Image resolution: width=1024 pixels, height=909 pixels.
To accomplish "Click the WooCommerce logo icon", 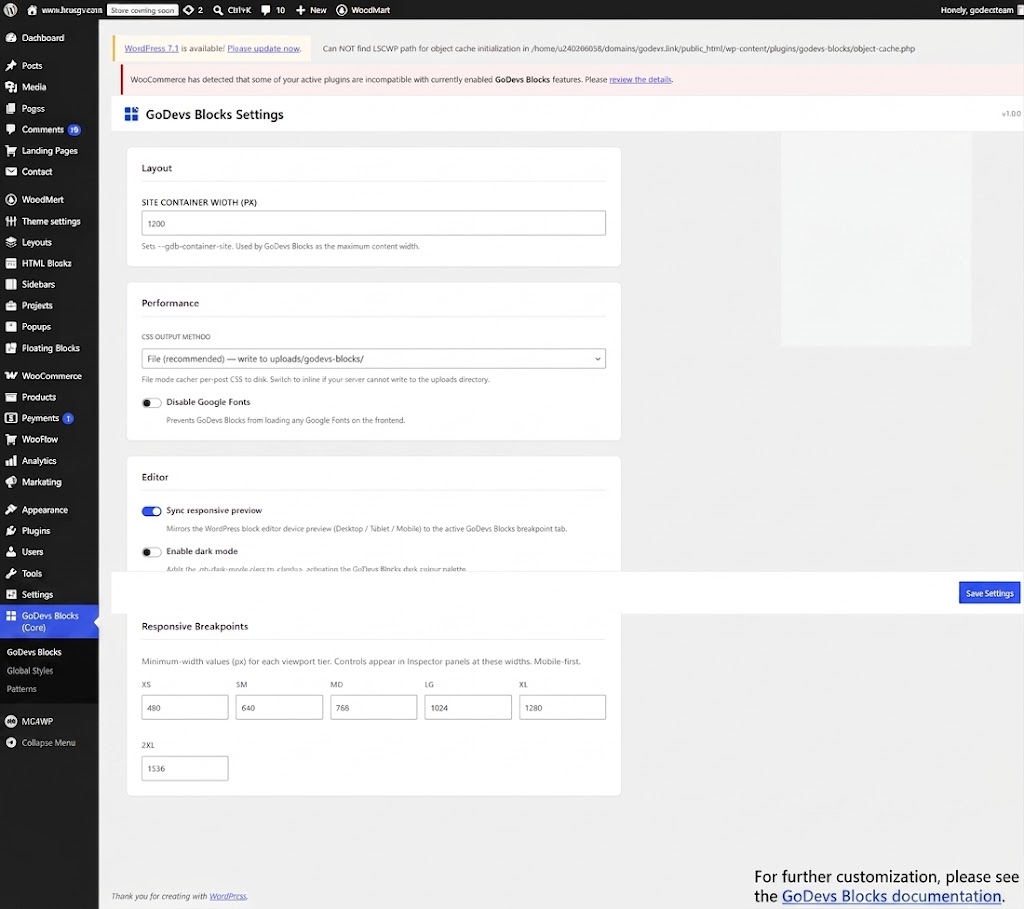I will click(10, 375).
